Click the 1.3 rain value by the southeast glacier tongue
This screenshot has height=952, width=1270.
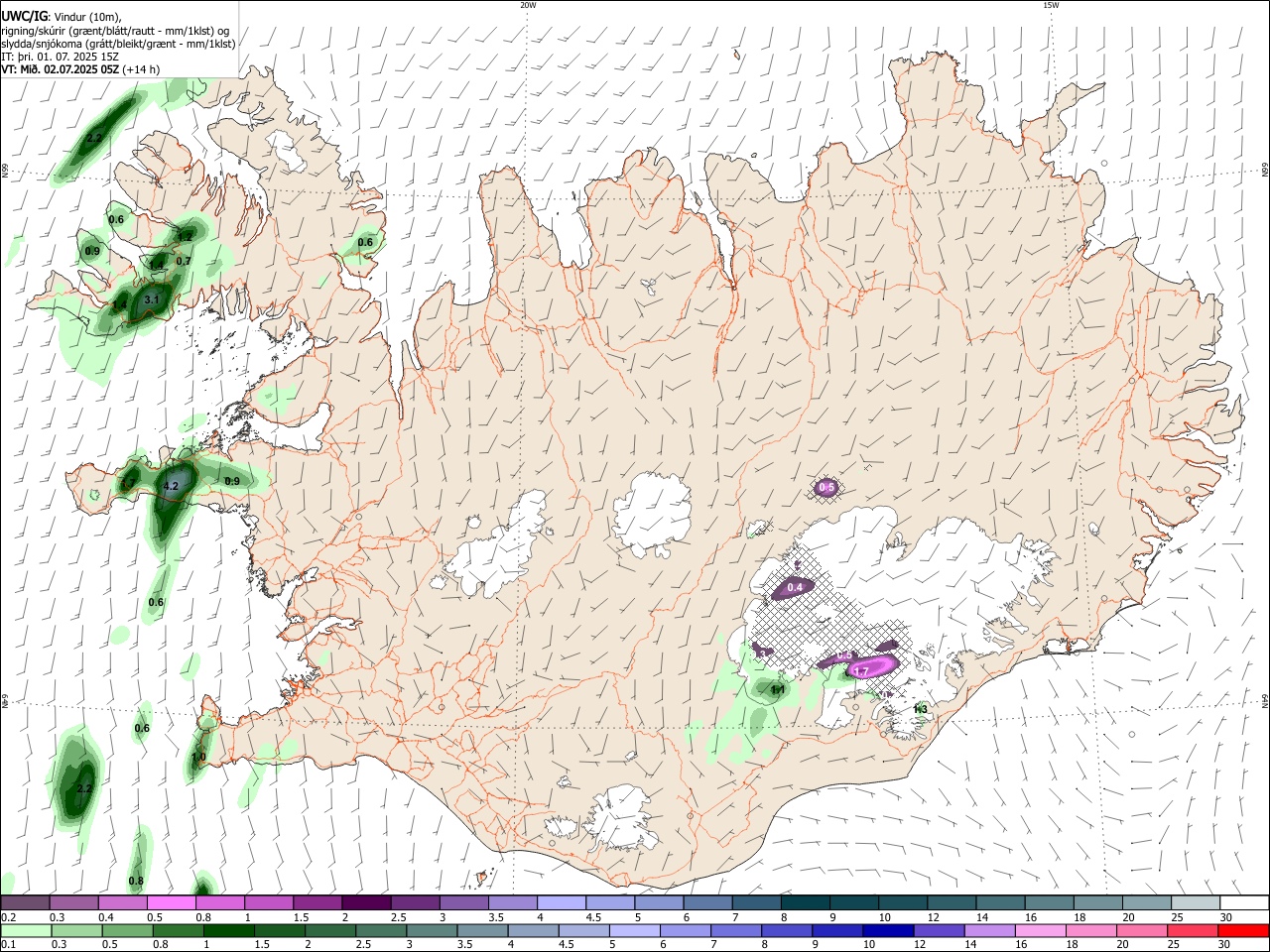coord(920,709)
